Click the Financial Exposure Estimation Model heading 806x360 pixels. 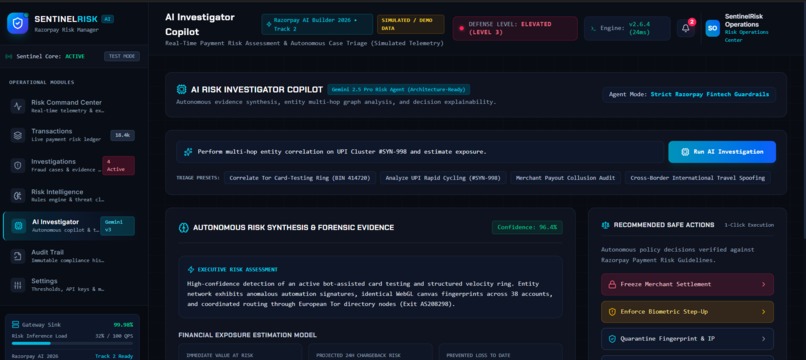tap(247, 335)
